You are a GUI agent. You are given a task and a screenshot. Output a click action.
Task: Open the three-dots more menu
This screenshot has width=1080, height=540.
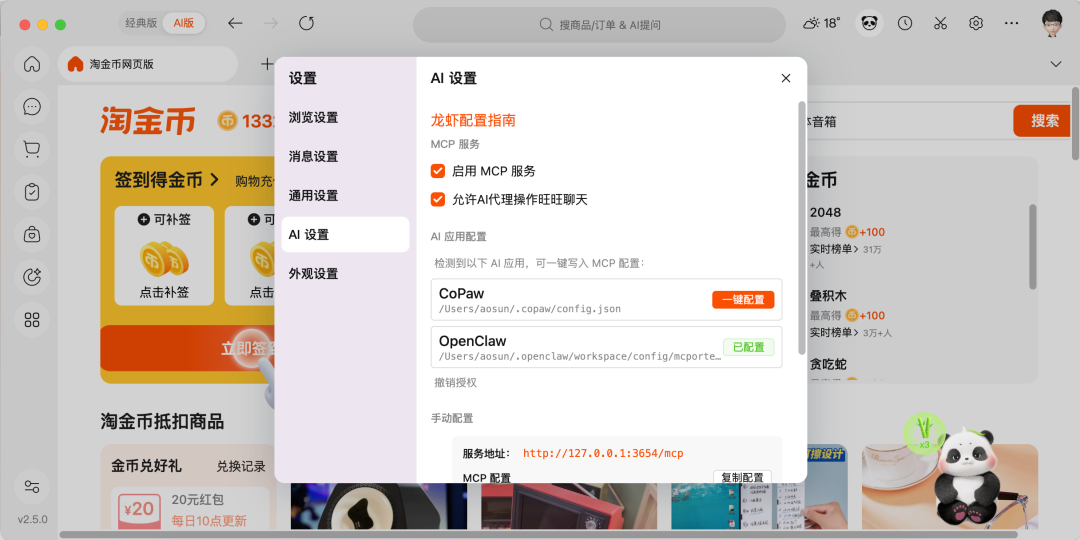[1011, 23]
